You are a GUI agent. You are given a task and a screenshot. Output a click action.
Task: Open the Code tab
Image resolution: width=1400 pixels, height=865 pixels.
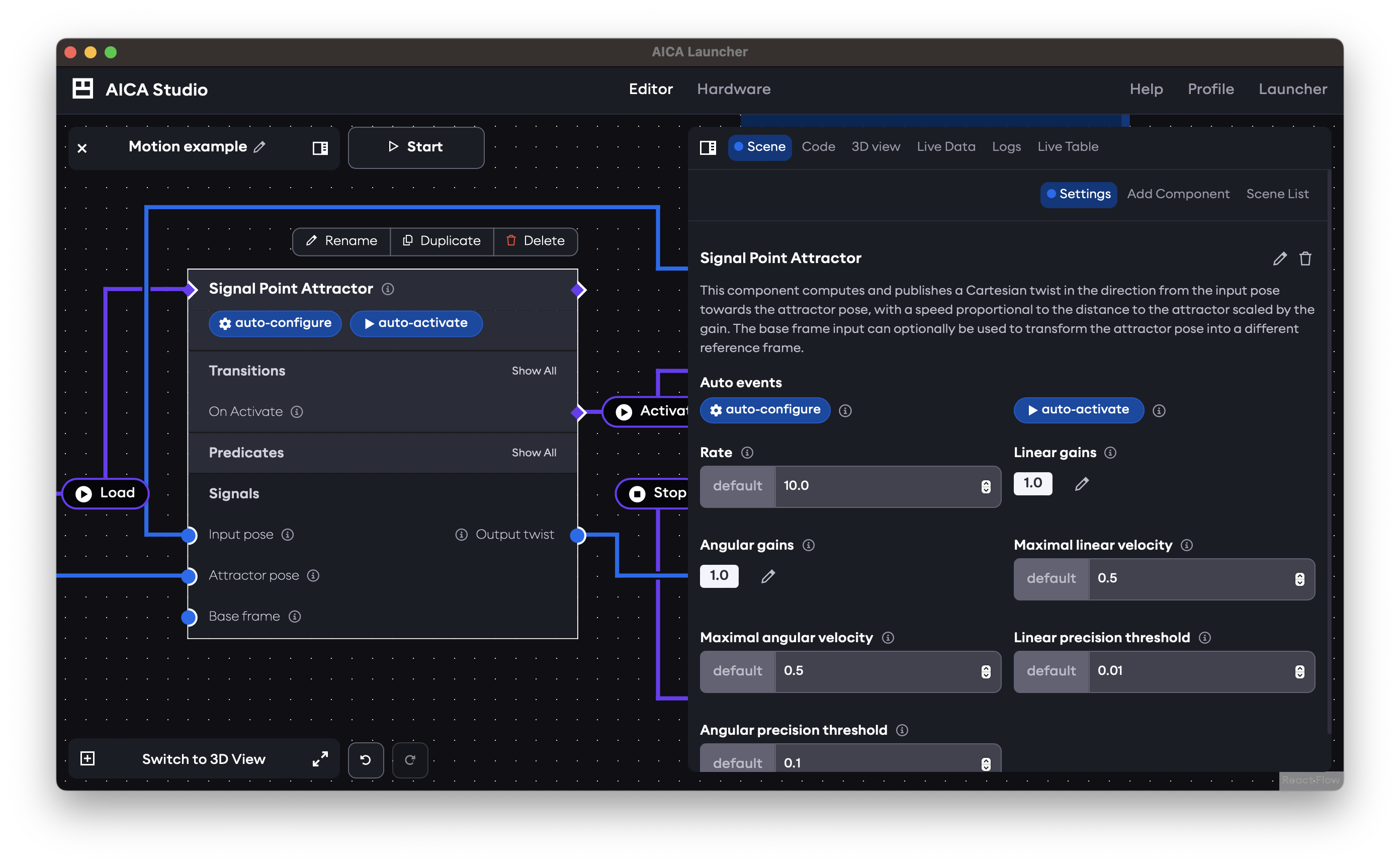tap(818, 146)
